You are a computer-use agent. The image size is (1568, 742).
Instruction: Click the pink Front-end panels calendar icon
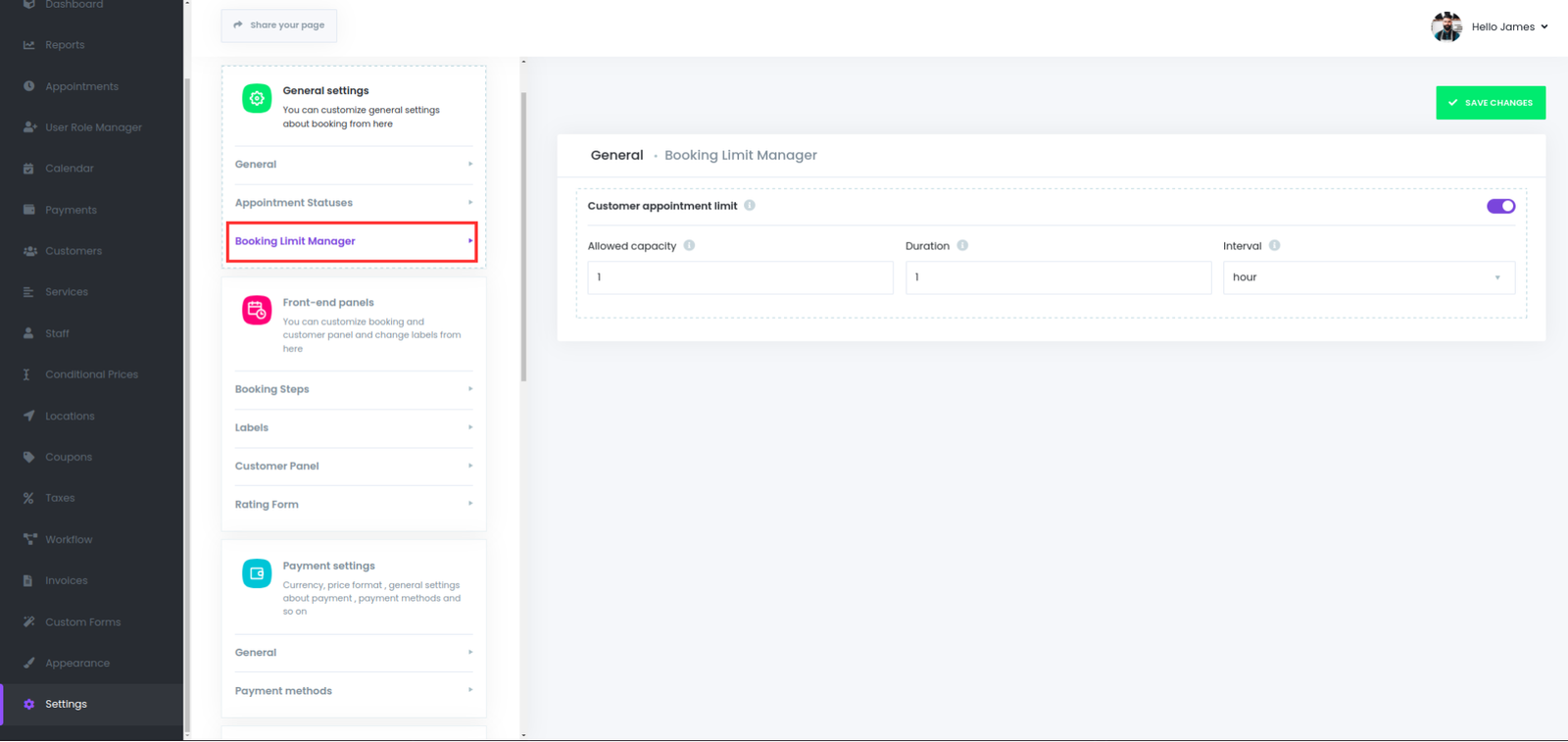point(257,310)
